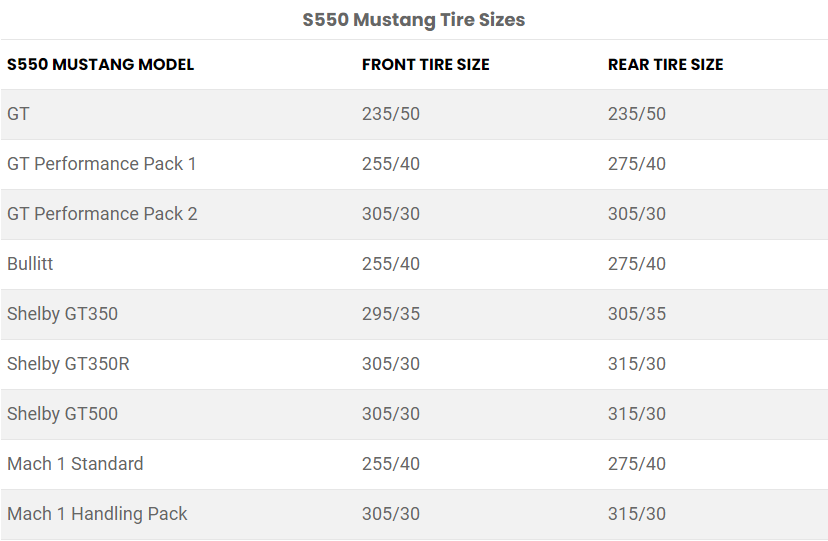Image resolution: width=828 pixels, height=541 pixels.
Task: Select the Shelby GT500 model cell
Action: pos(62,414)
